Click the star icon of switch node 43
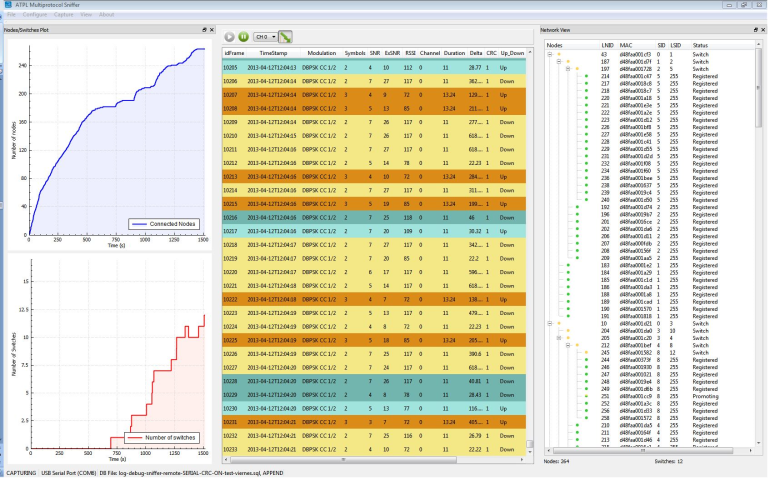Screen dimensions: 768x478 [561, 54]
